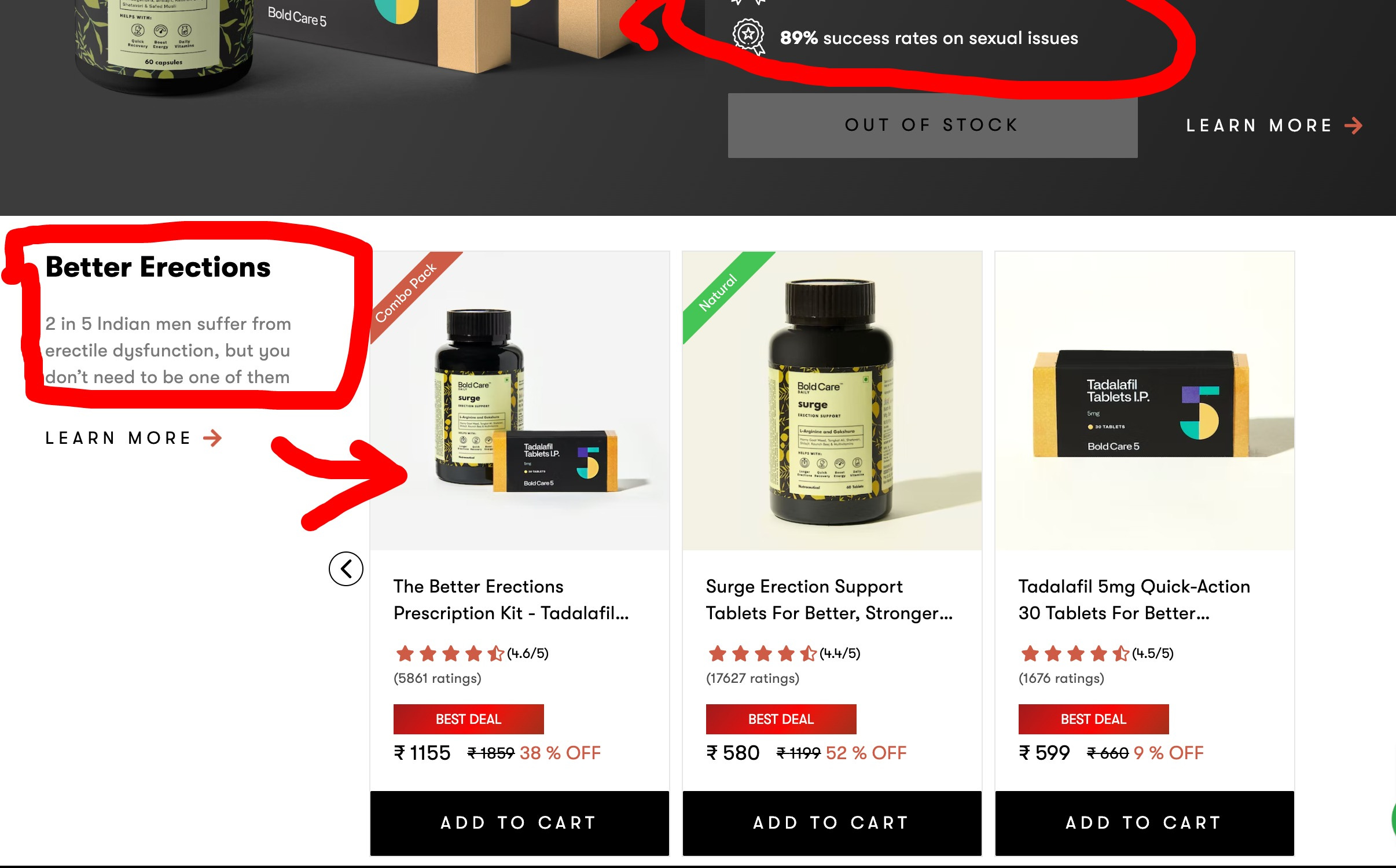The image size is (1396, 868).
Task: Click the green Natural corner ribbon
Action: (x=719, y=290)
